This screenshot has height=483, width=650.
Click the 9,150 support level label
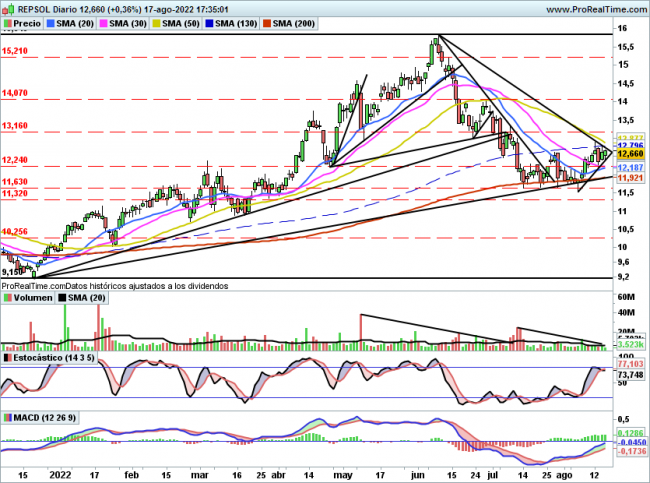pos(13,271)
